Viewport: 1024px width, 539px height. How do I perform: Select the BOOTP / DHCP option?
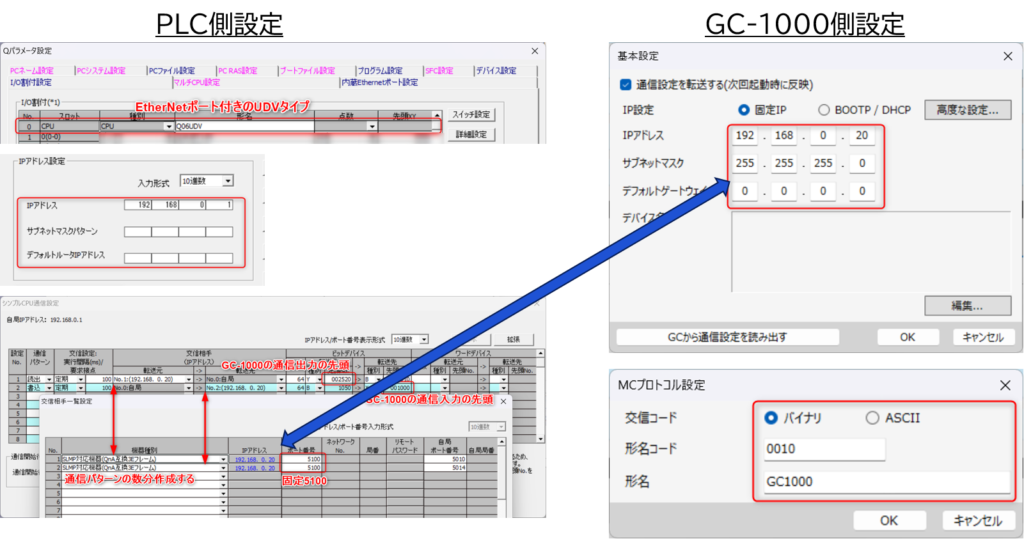click(824, 110)
